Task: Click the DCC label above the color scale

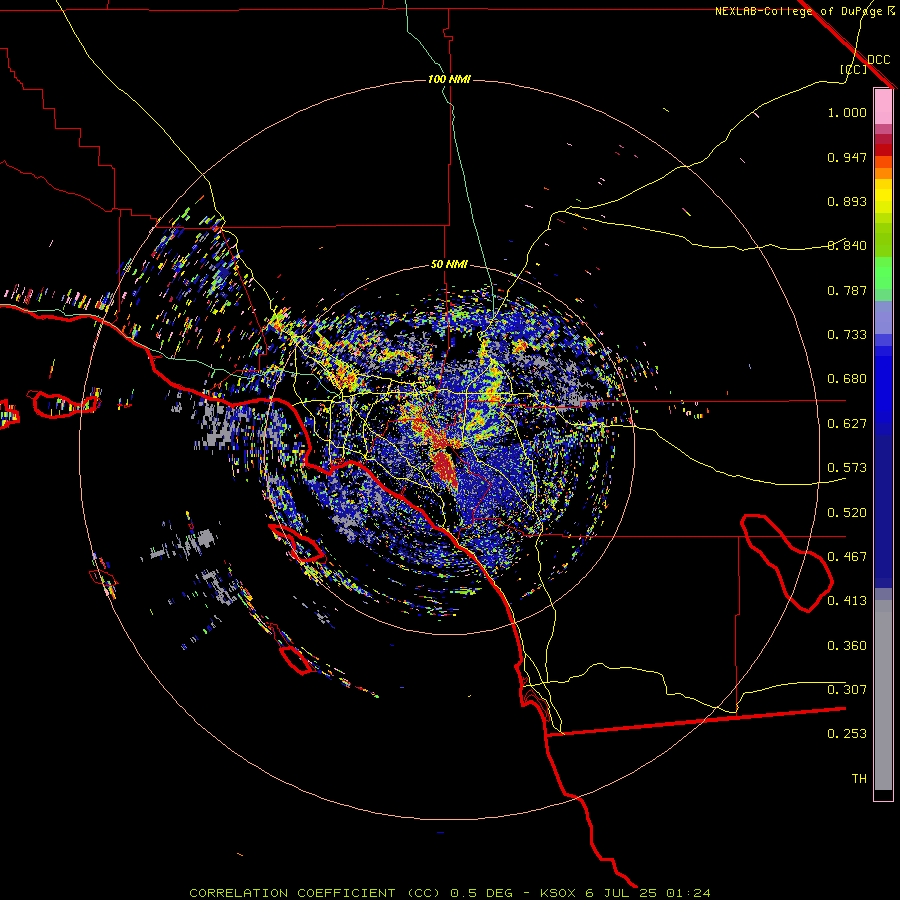Action: click(x=878, y=60)
